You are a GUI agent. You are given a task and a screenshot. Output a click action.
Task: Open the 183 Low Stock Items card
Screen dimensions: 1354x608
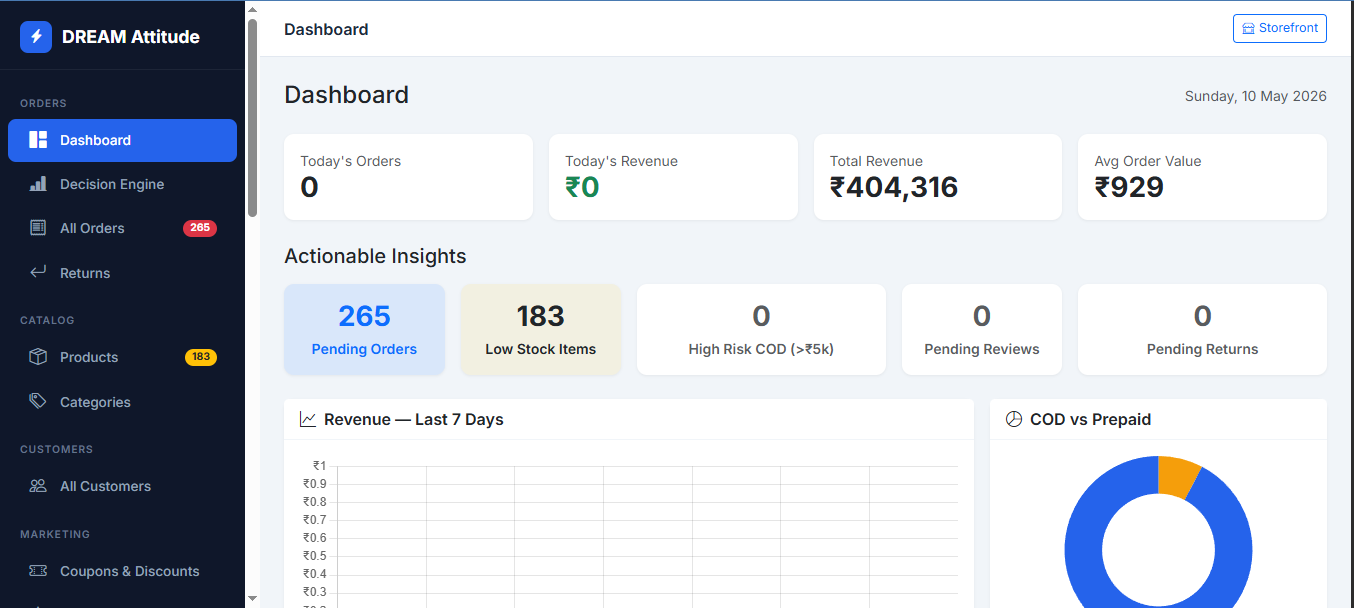pyautogui.click(x=541, y=330)
